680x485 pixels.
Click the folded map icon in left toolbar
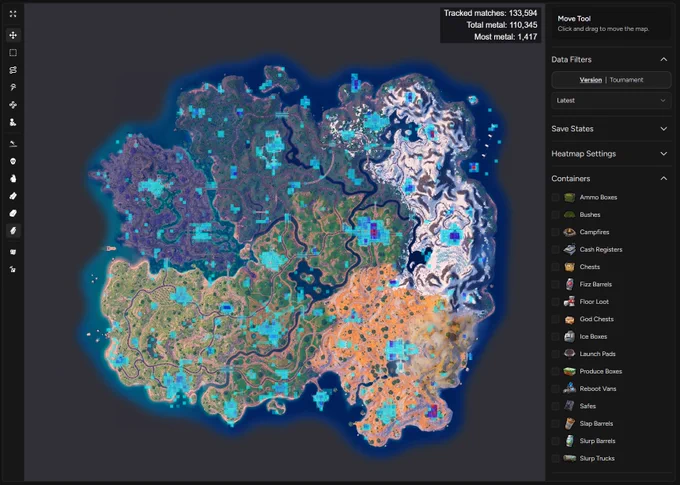[13, 252]
